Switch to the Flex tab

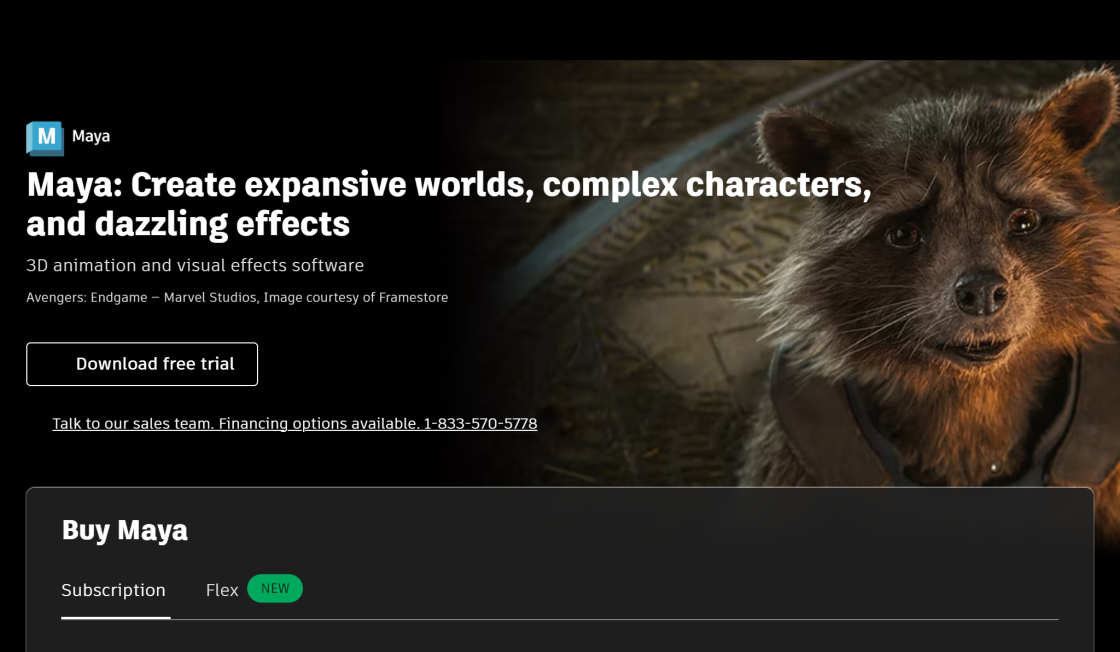[222, 591]
